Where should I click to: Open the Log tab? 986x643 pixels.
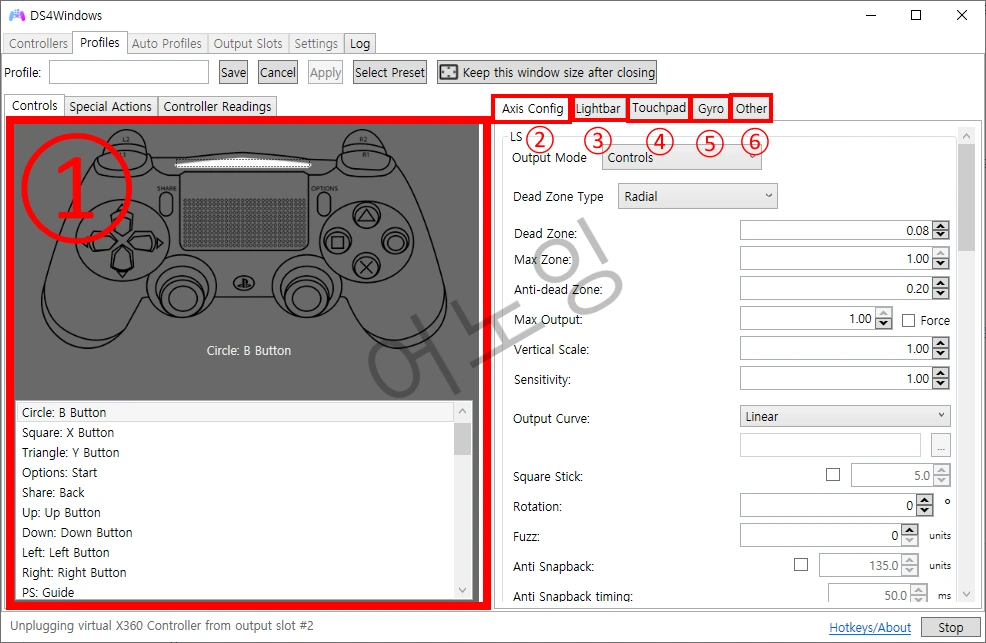click(360, 43)
